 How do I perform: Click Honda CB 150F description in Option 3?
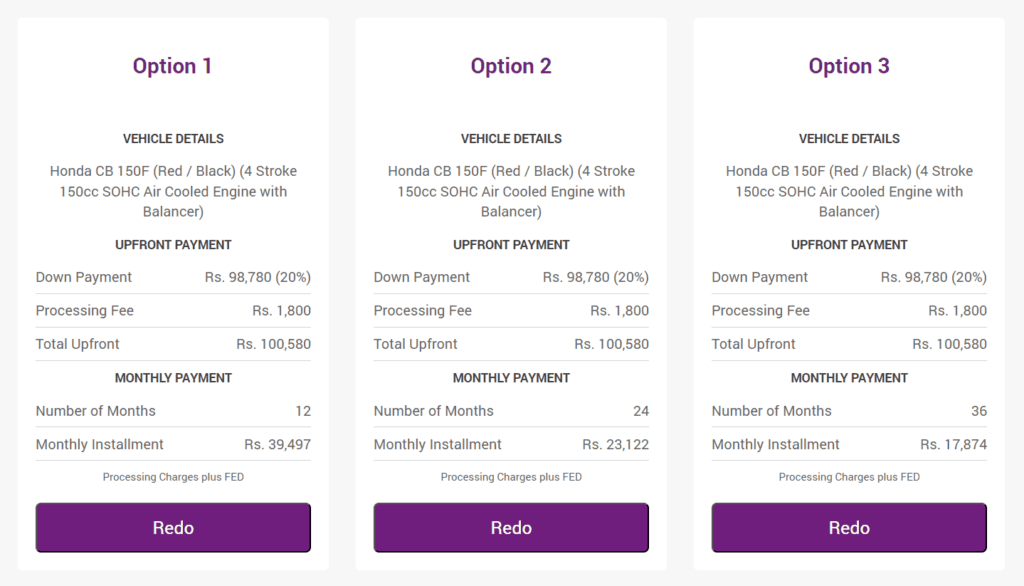(849, 191)
